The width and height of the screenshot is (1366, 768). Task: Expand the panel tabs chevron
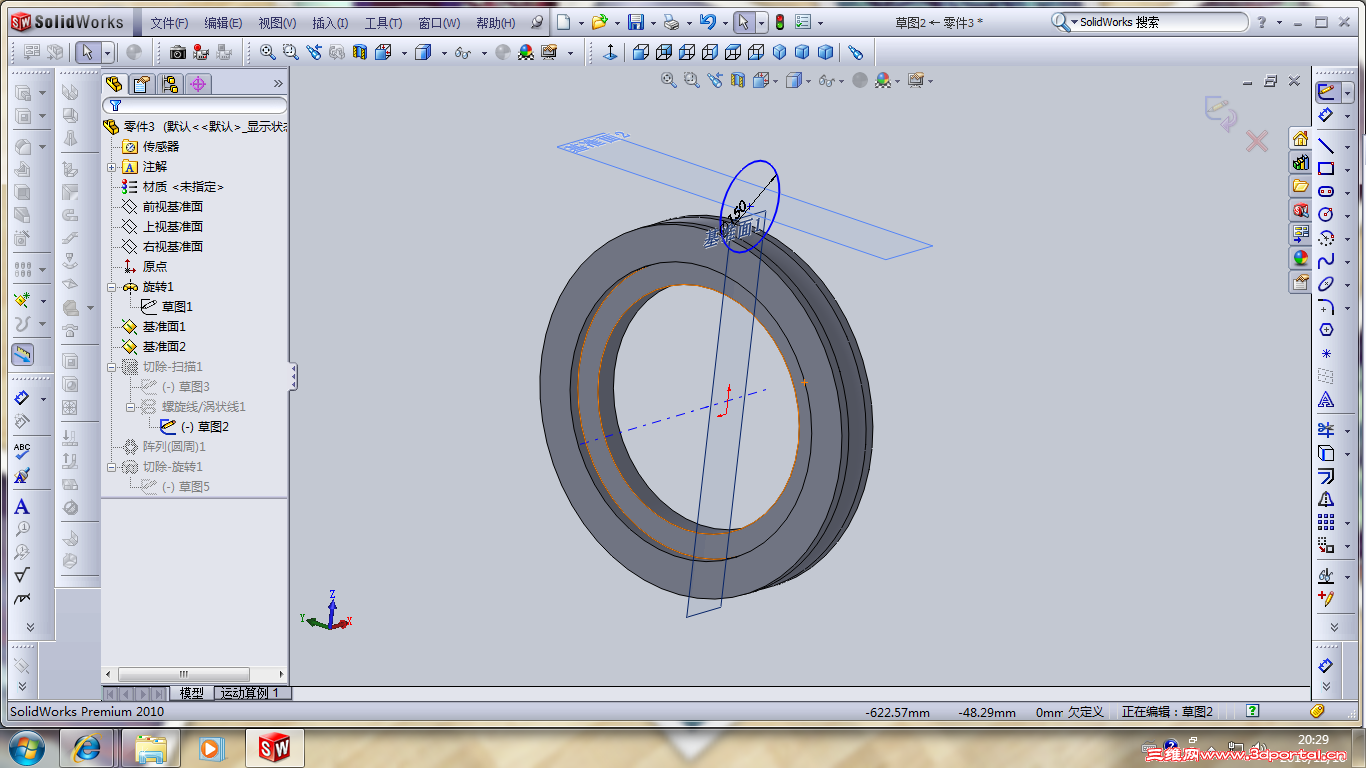pos(278,84)
